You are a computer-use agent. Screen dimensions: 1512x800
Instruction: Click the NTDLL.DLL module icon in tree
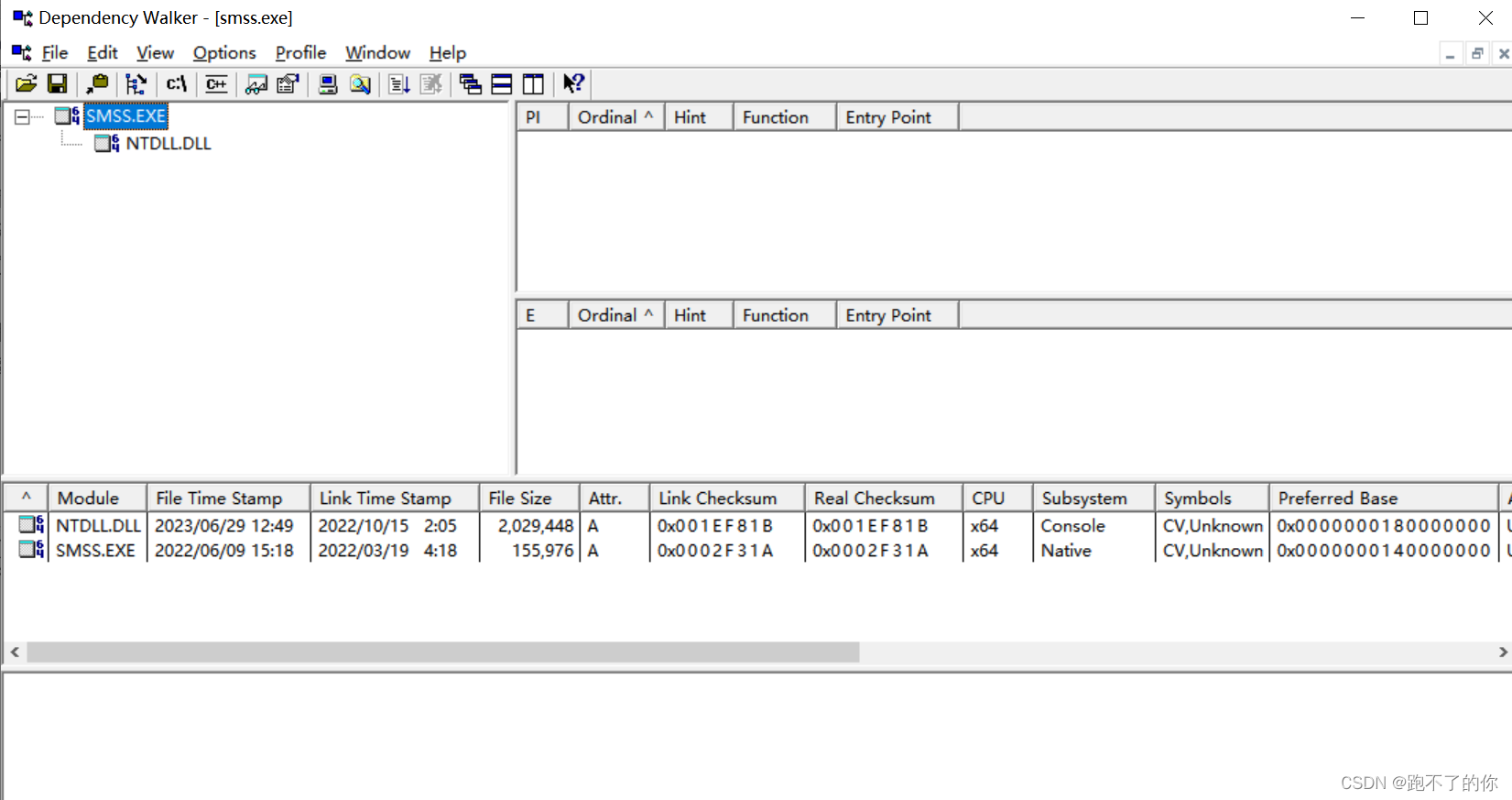tap(107, 143)
